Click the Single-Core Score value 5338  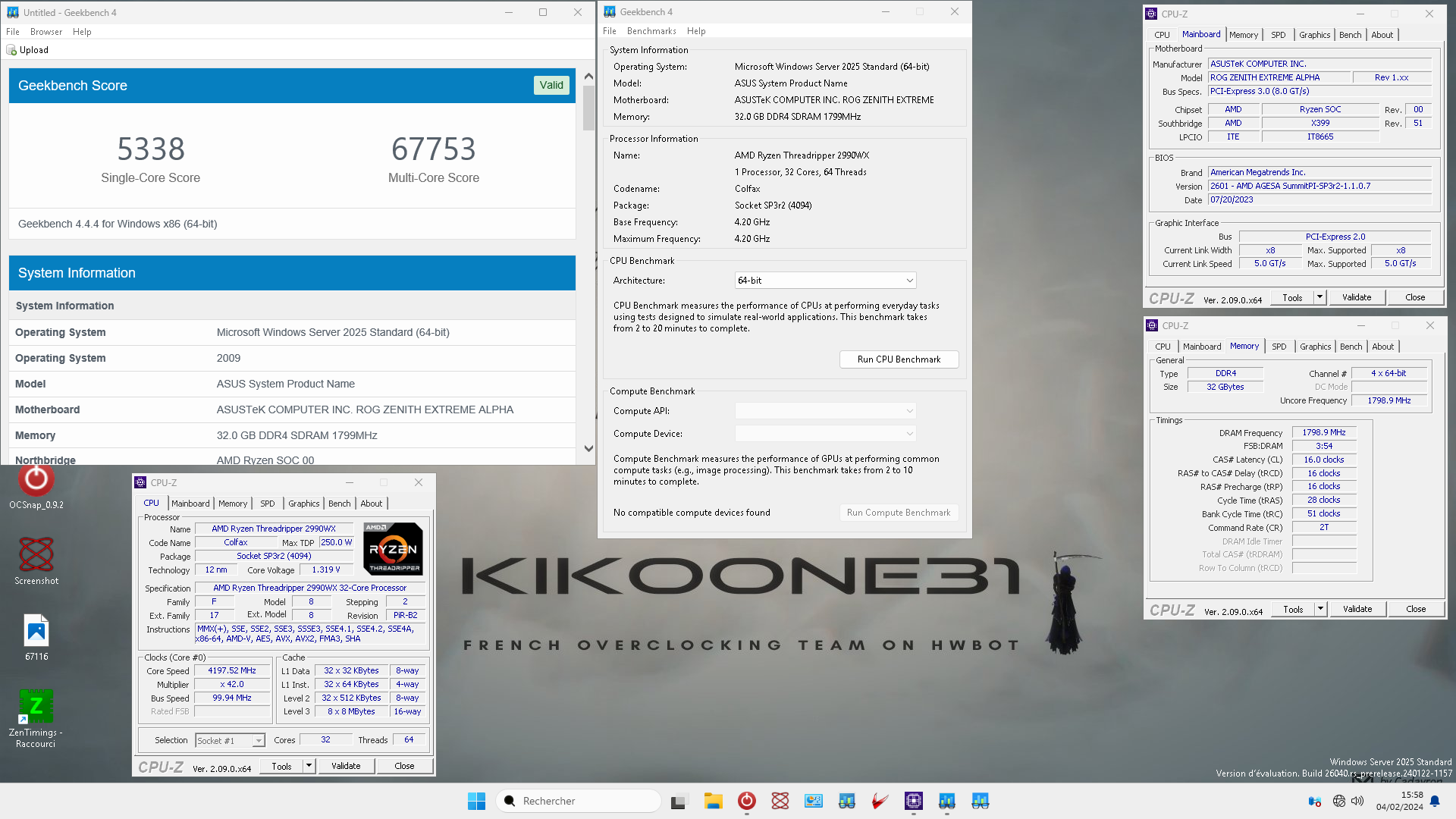click(x=150, y=149)
